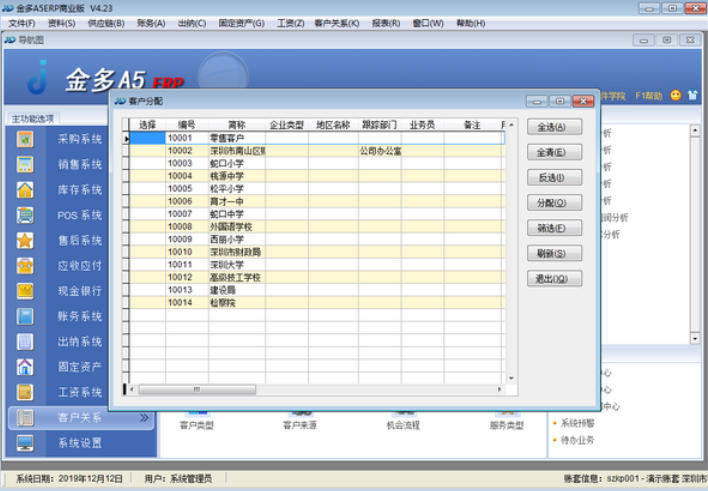The image size is (708, 491).
Task: Click the F1帮助 link in banner
Action: click(649, 96)
